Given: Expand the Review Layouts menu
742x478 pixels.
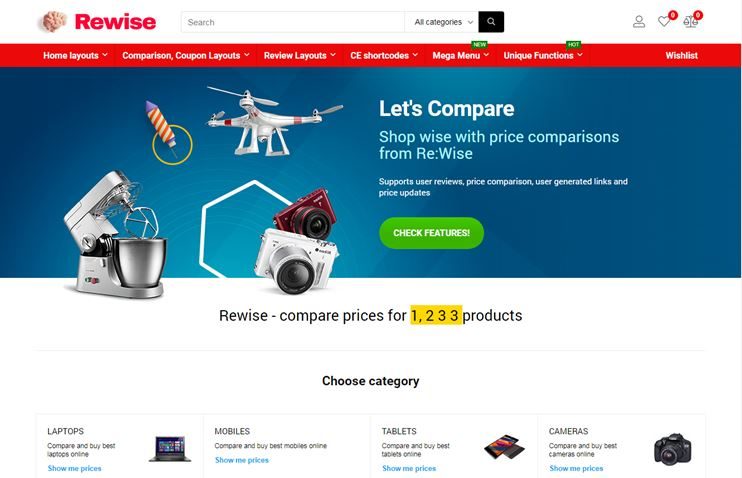Looking at the screenshot, I should 300,55.
